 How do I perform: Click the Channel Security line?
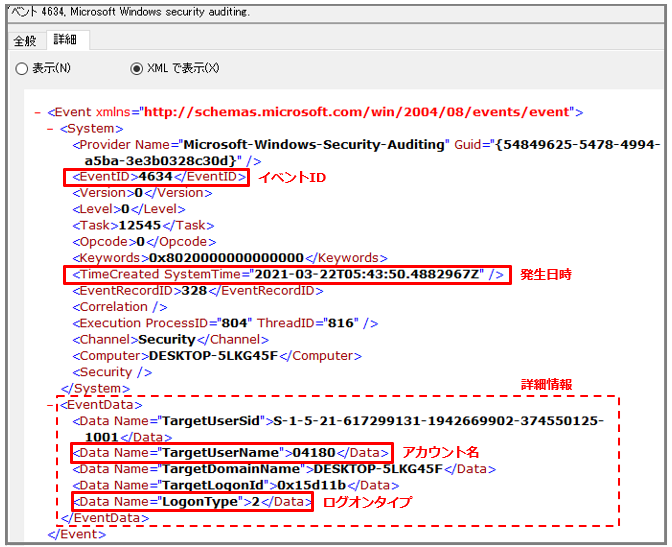(171, 340)
